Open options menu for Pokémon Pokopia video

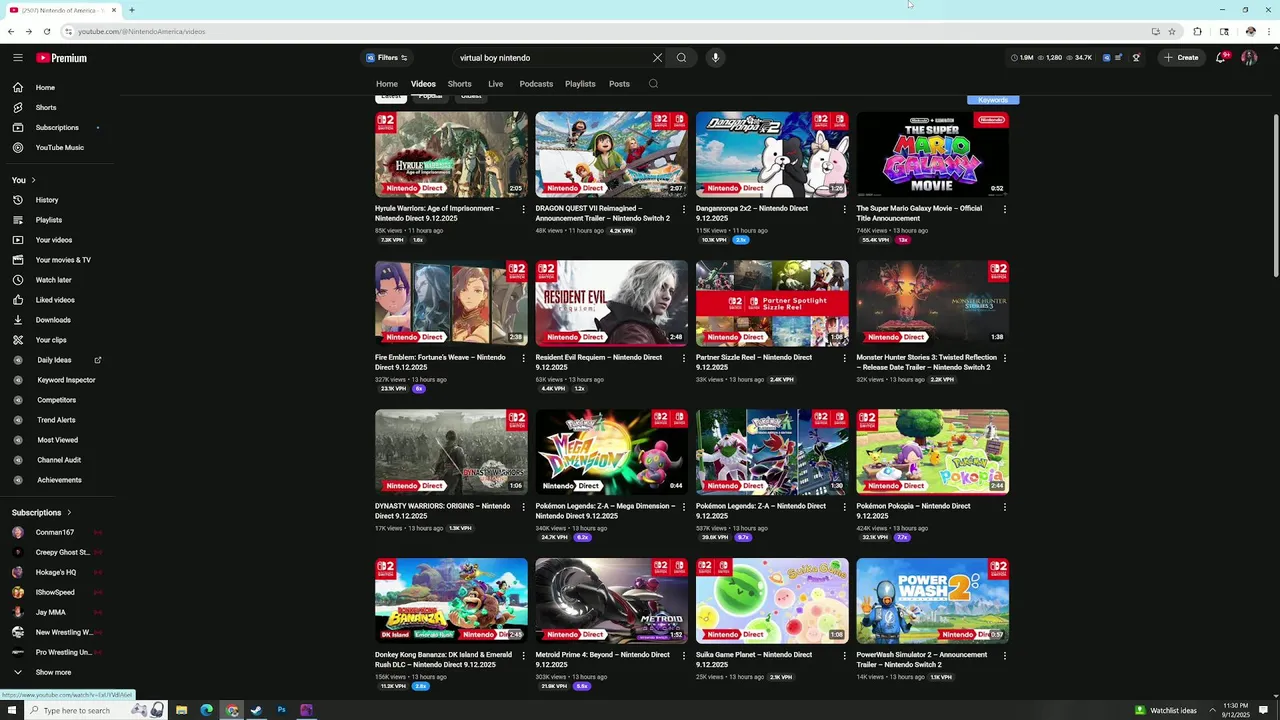coord(1005,507)
